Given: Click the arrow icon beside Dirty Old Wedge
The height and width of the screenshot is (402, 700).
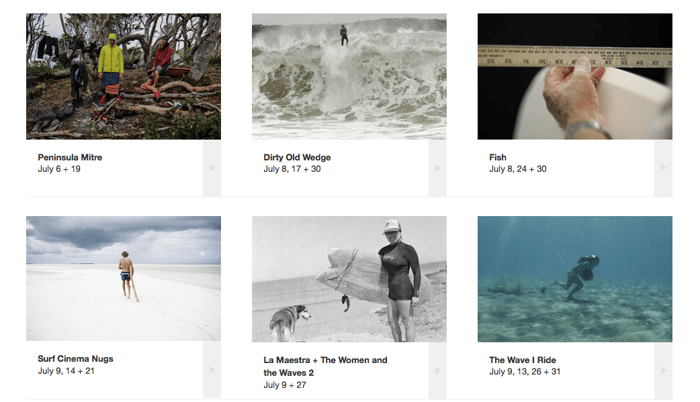Looking at the screenshot, I should (x=438, y=168).
